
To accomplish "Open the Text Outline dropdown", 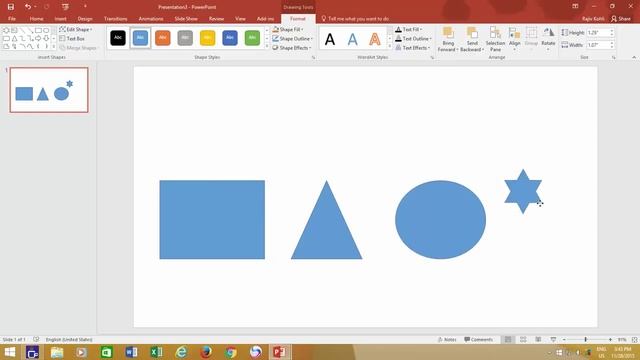I will pos(413,38).
